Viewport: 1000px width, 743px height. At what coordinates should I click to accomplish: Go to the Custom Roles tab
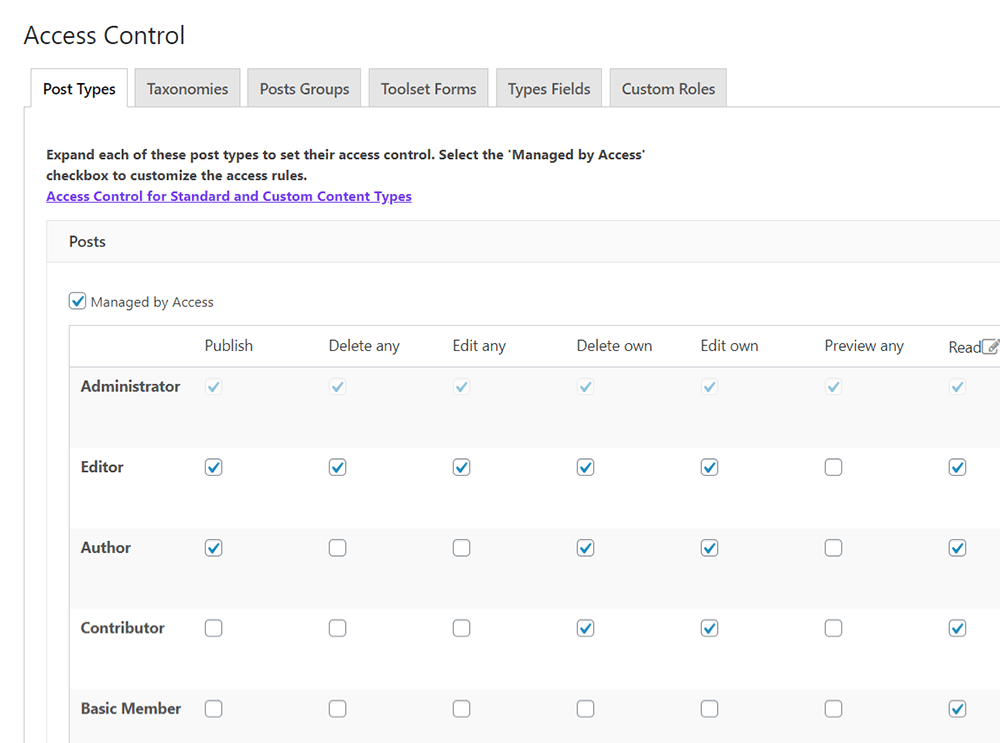coord(668,89)
